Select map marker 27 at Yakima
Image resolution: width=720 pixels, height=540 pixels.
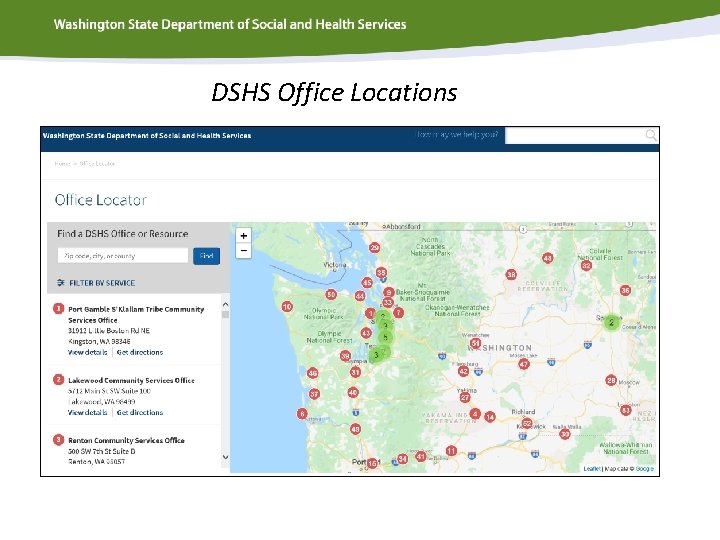465,397
